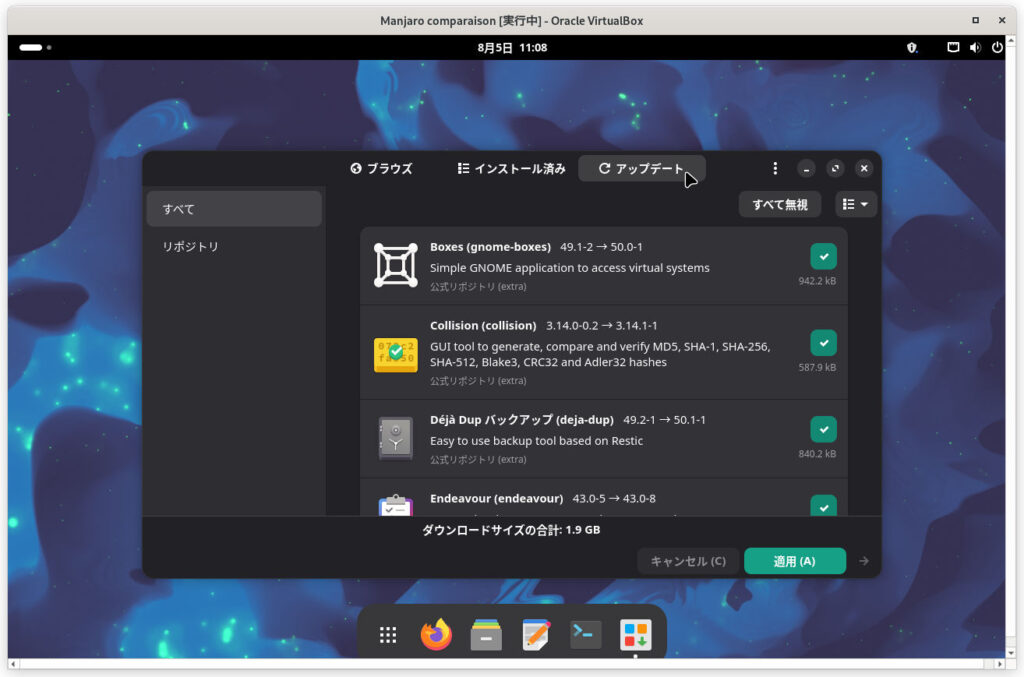Click the 840.2 kB size label
Viewport: 1024px width, 677px height.
click(817, 454)
